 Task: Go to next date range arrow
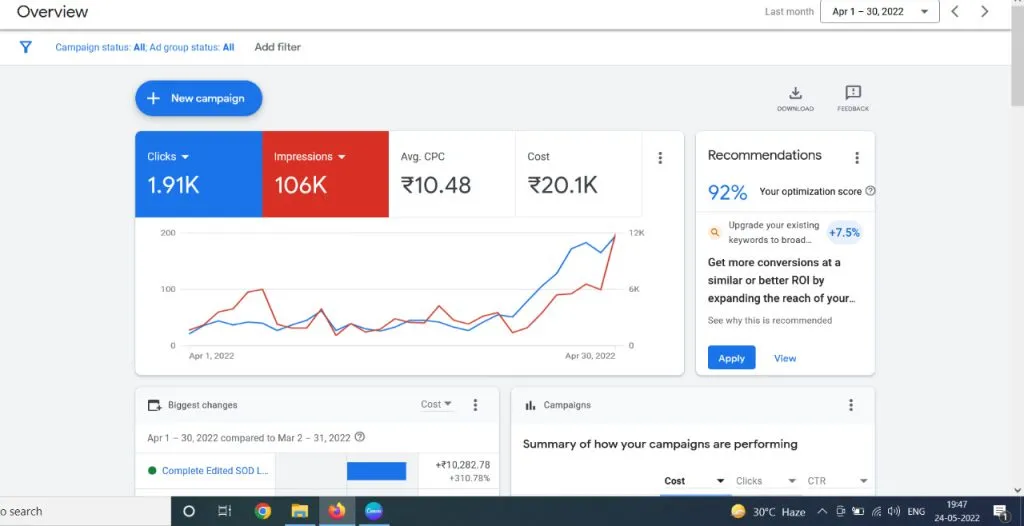[x=984, y=11]
